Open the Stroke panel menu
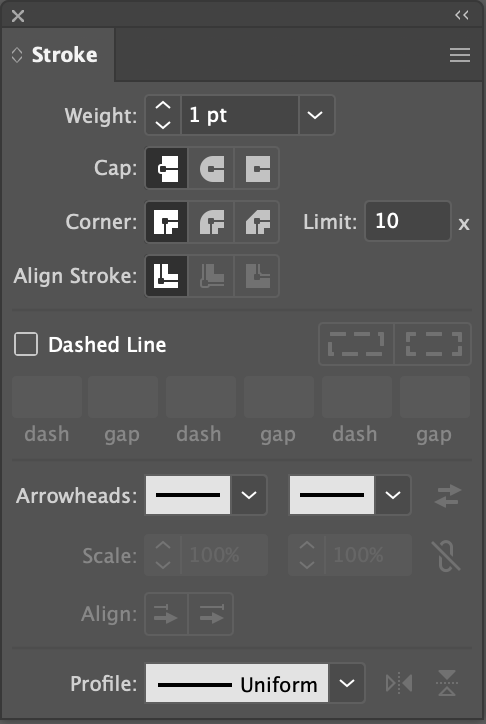This screenshot has height=724, width=486. point(460,55)
